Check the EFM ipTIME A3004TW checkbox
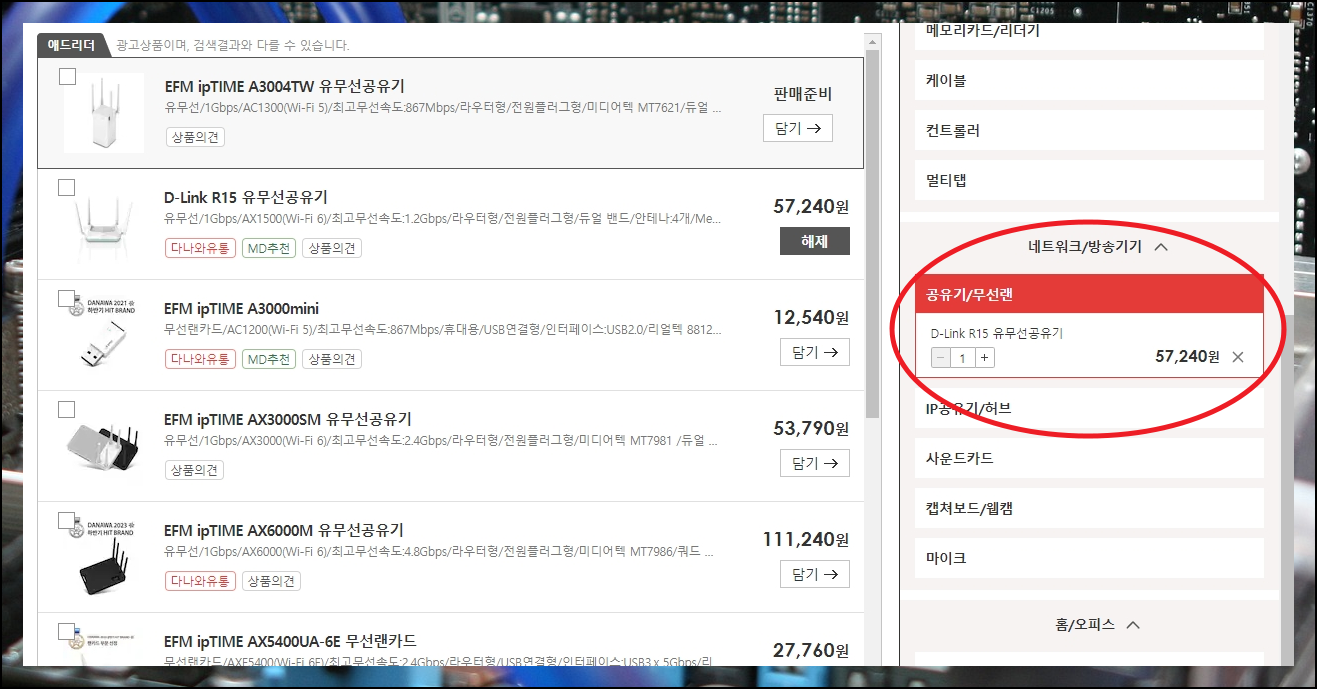1317x689 pixels. tap(67, 77)
